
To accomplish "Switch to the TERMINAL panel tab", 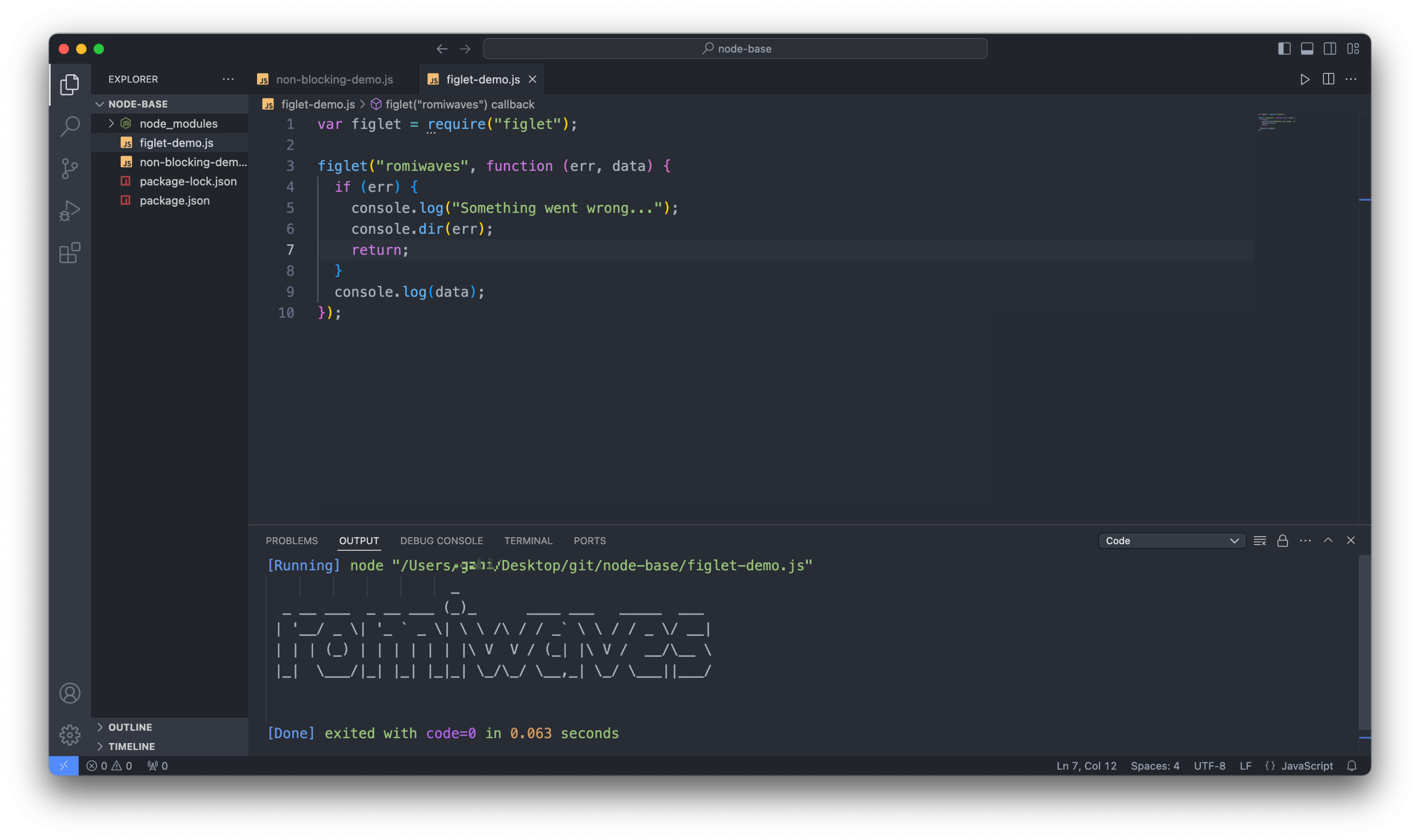I will (527, 540).
